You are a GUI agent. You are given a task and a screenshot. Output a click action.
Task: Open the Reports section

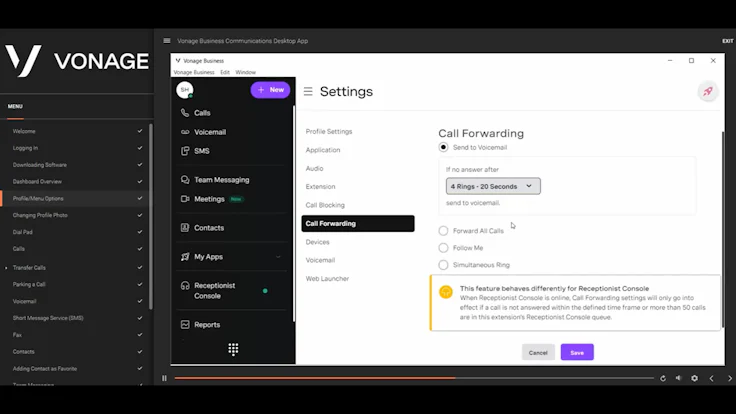(x=207, y=325)
